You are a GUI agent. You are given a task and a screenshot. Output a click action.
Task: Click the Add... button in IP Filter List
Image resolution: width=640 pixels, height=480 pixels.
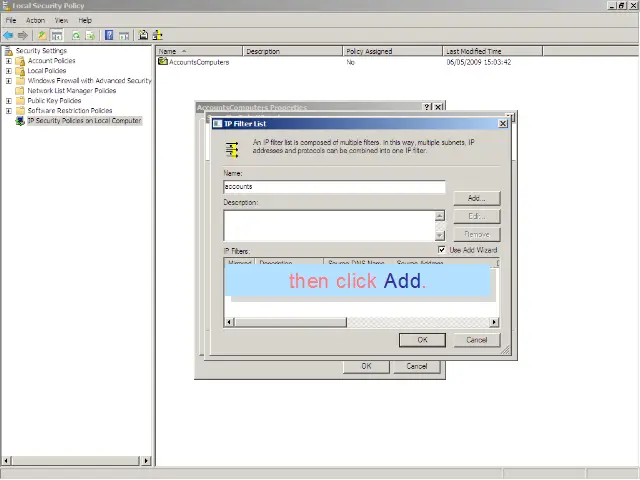coord(476,199)
